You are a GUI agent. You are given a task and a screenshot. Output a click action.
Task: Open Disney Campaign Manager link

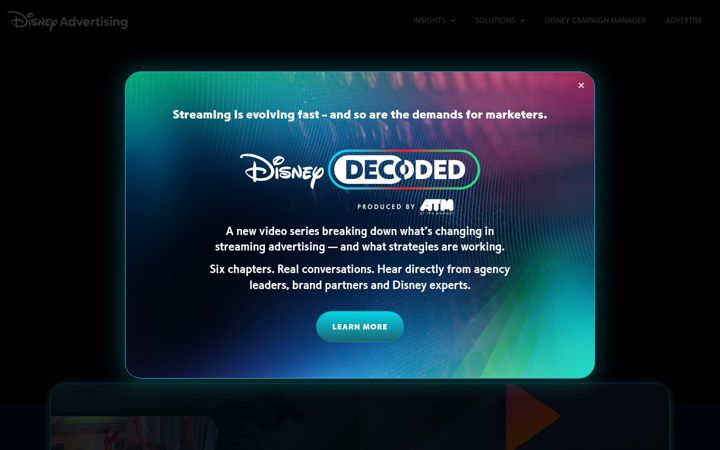click(x=595, y=20)
